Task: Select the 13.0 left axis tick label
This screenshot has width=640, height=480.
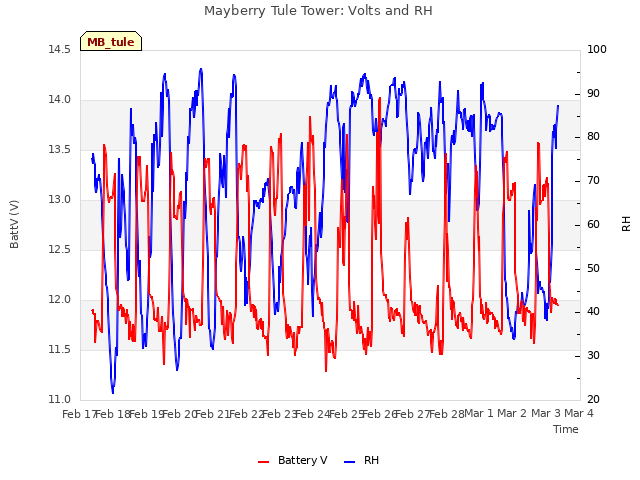Action: pos(60,200)
